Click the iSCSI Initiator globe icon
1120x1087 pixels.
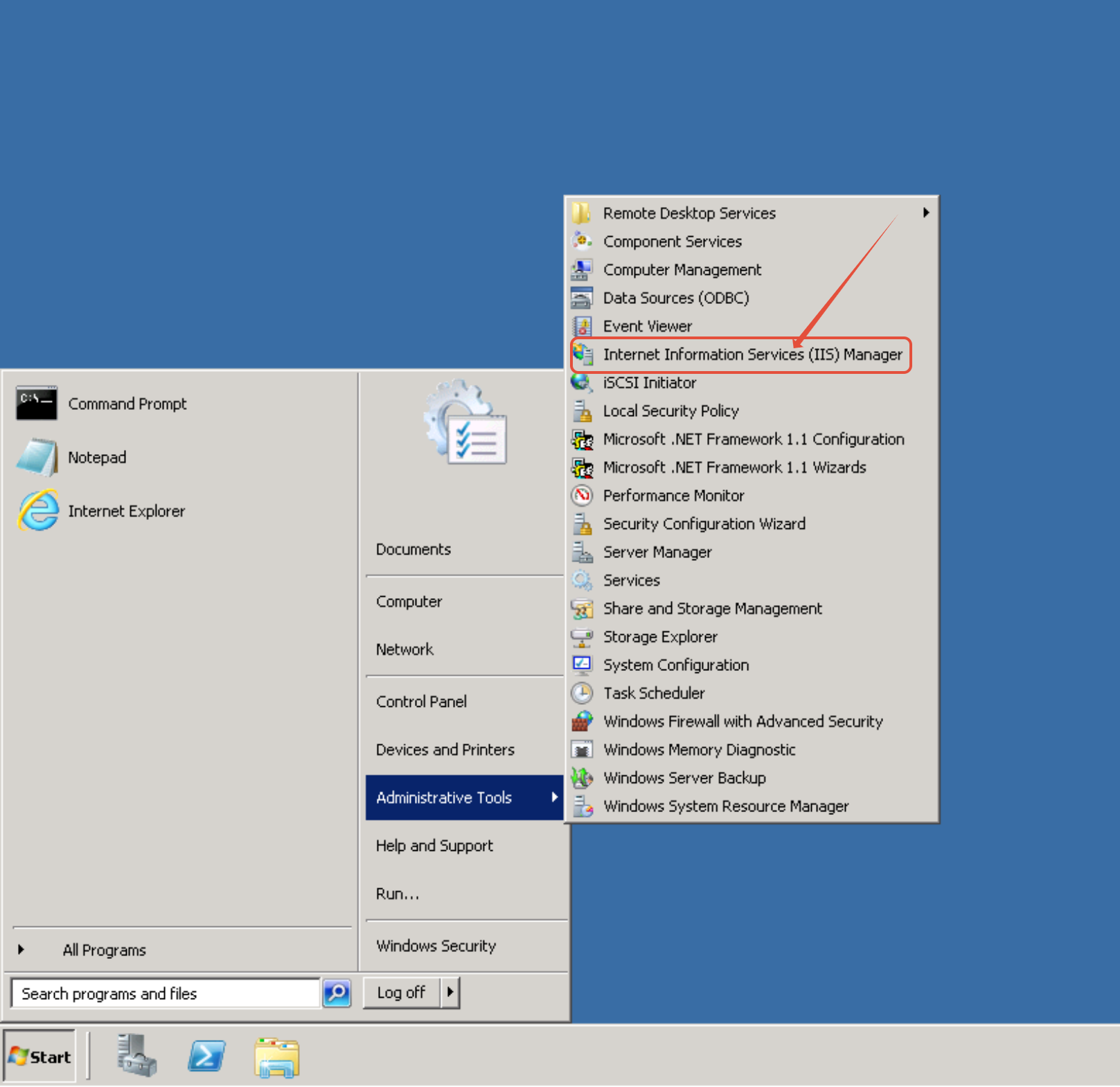point(582,382)
